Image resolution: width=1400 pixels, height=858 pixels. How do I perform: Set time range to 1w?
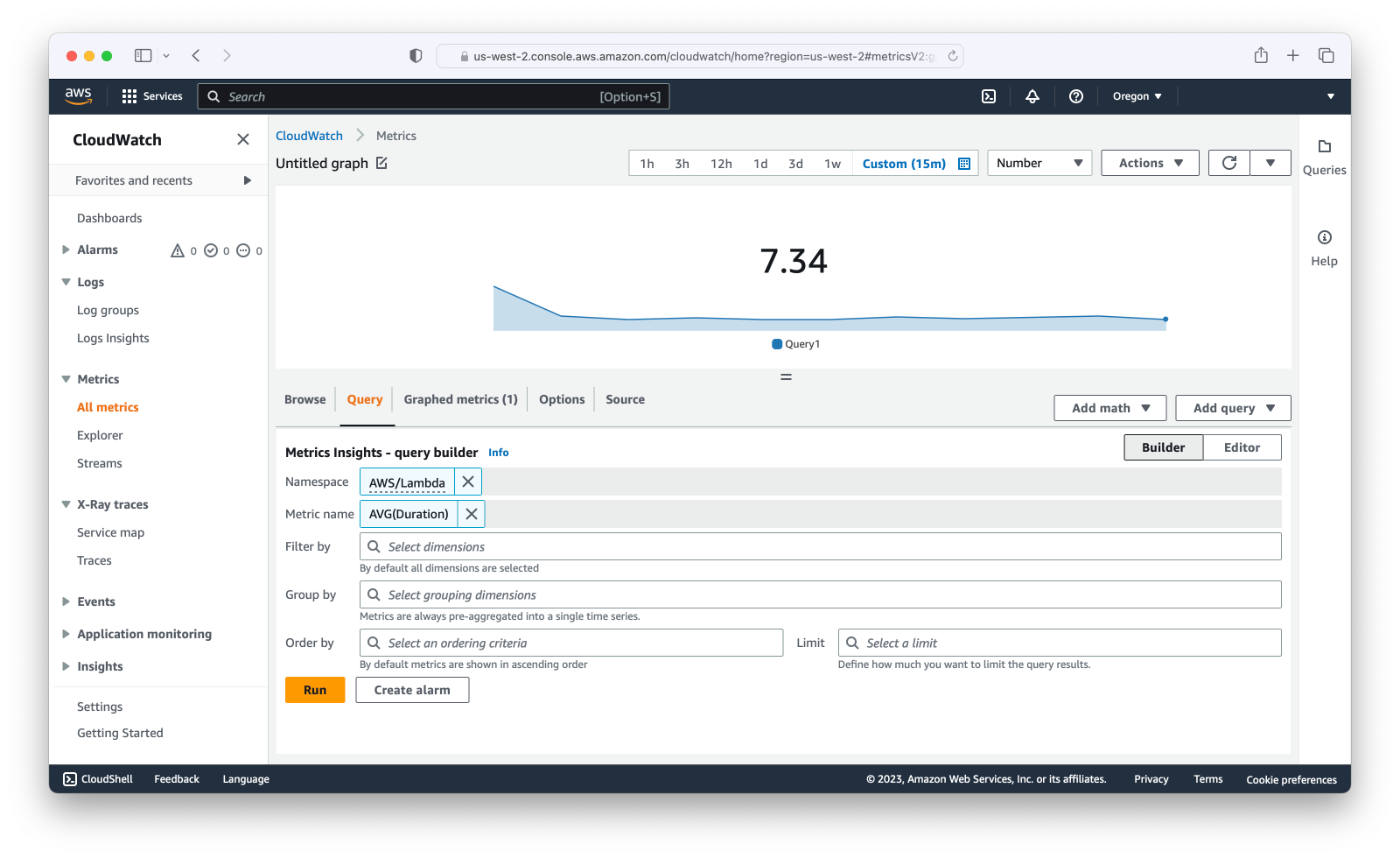pyautogui.click(x=832, y=164)
